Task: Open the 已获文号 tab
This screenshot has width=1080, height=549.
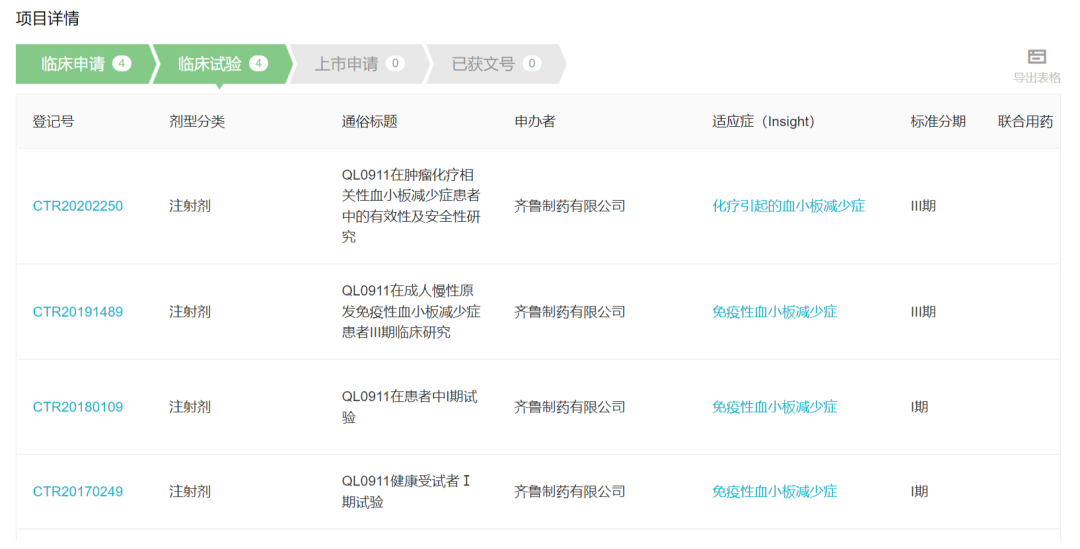Action: (x=483, y=64)
